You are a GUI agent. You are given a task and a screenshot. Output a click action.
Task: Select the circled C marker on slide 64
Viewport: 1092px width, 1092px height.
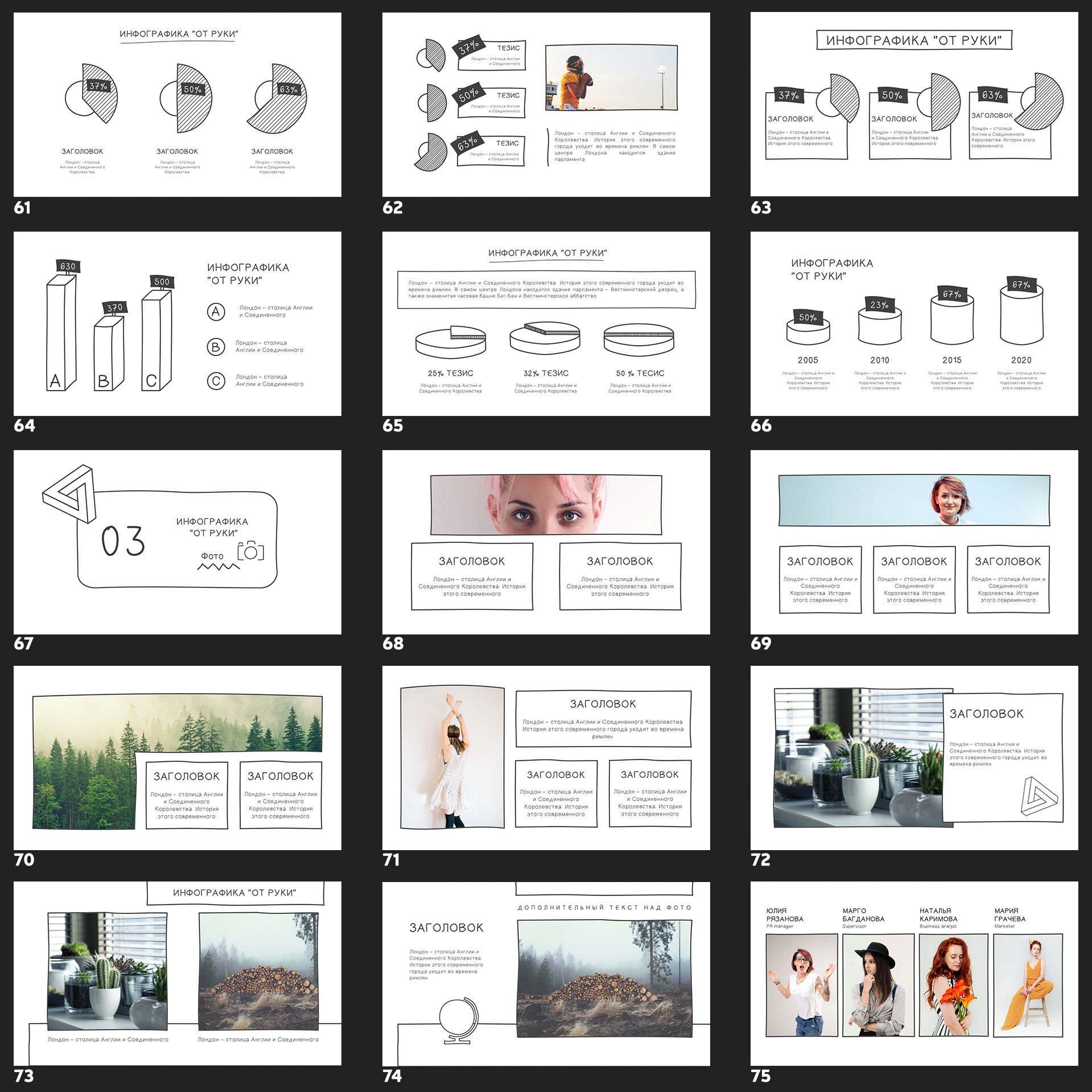216,381
